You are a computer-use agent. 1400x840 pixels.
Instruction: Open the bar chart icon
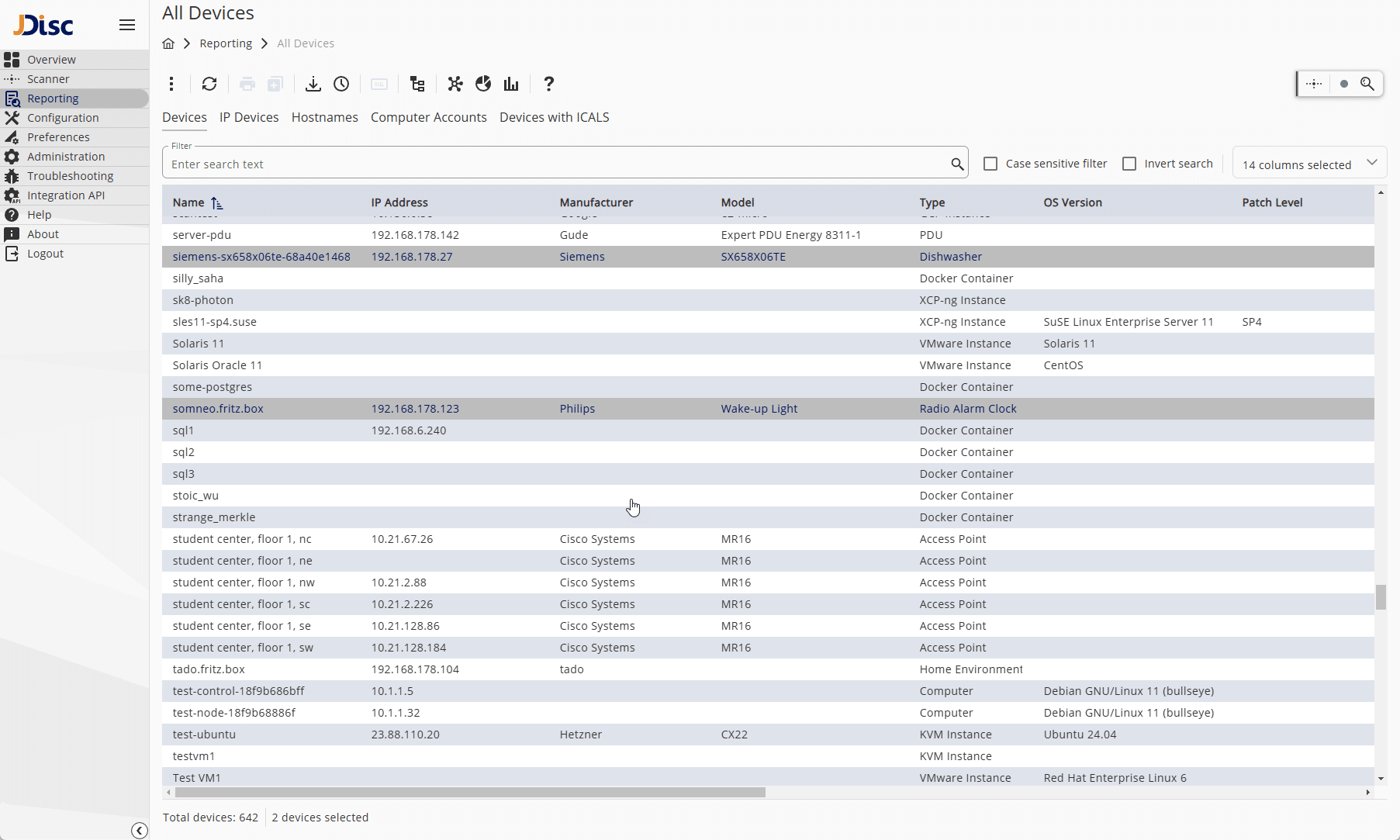pyautogui.click(x=511, y=84)
